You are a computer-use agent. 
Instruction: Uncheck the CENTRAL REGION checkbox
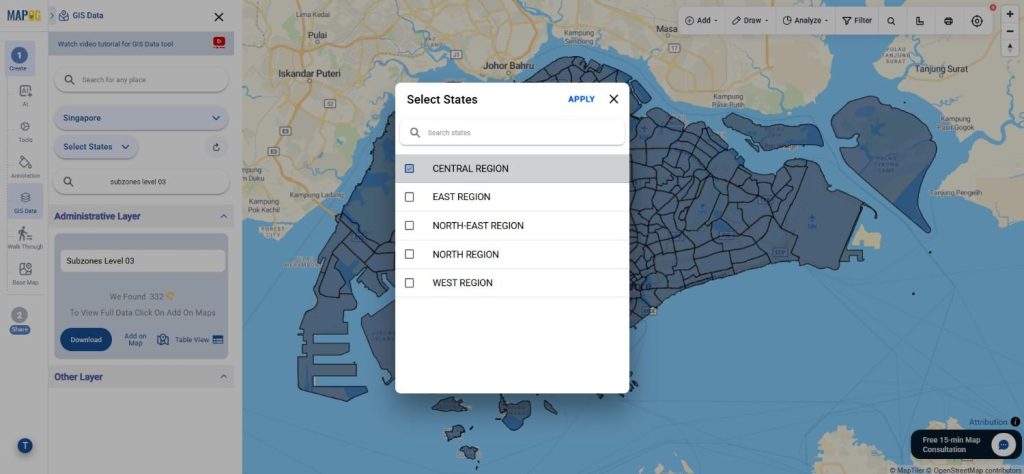(409, 168)
